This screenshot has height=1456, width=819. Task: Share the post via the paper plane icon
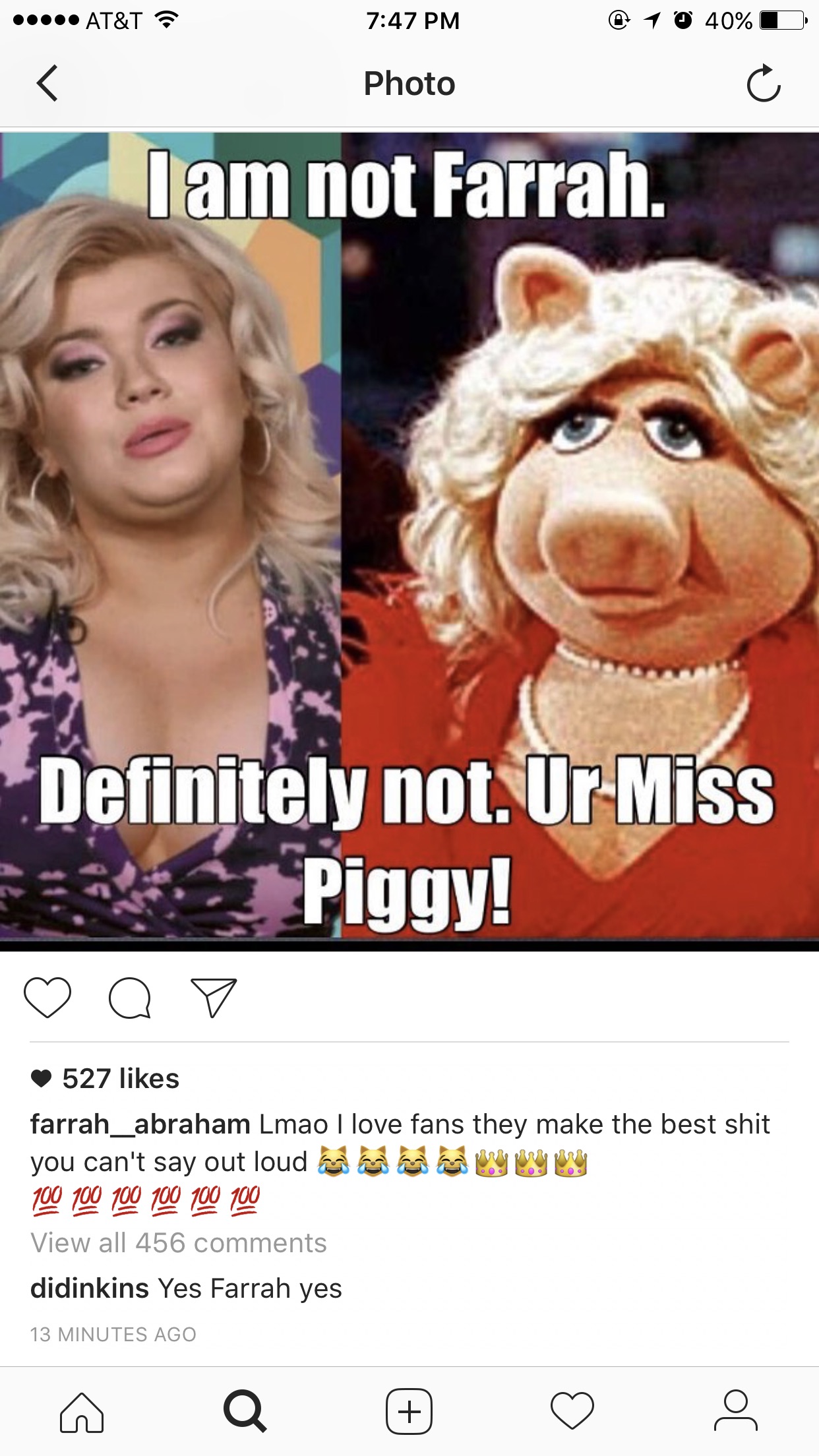213,998
